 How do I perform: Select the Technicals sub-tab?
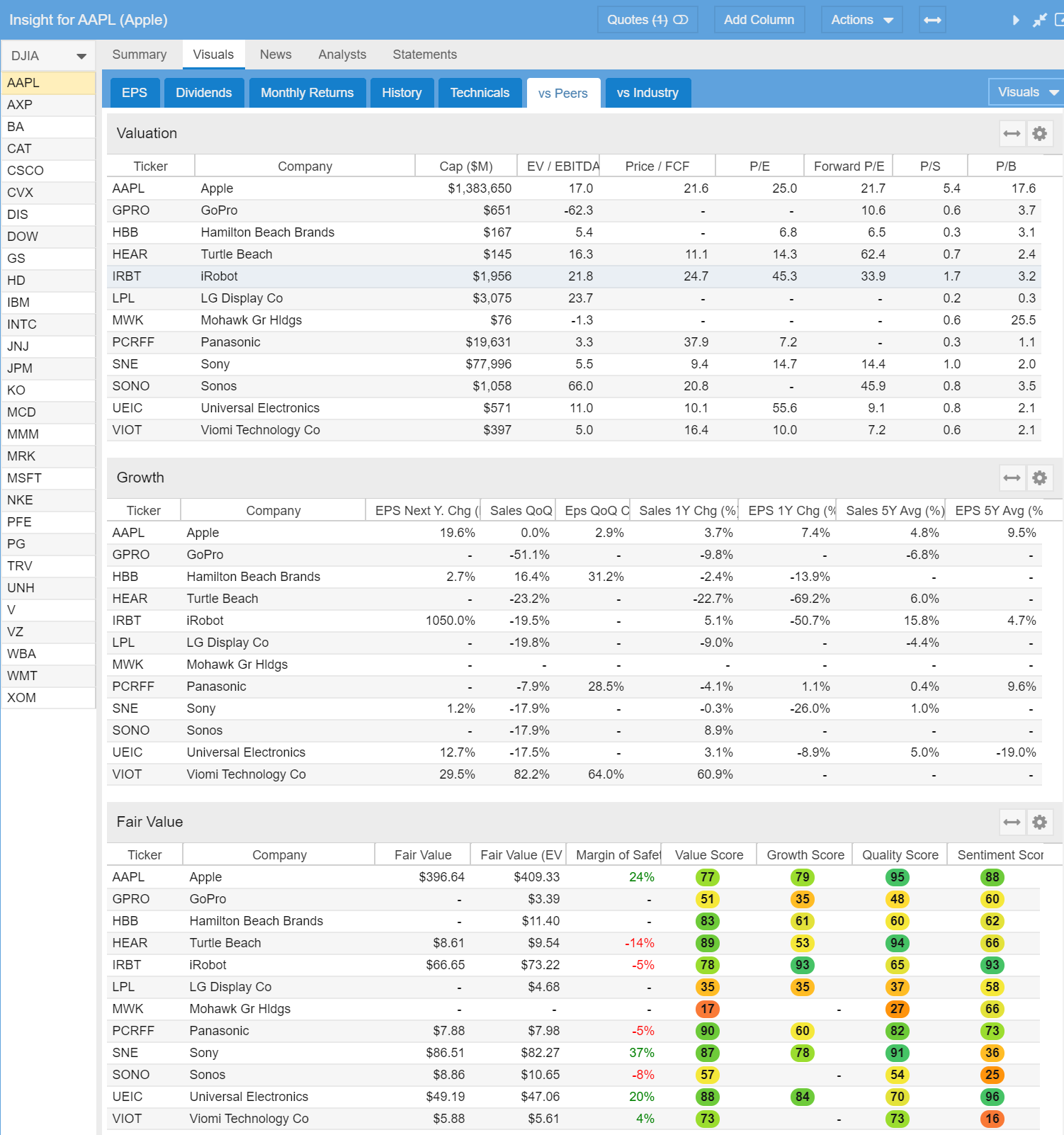point(480,93)
